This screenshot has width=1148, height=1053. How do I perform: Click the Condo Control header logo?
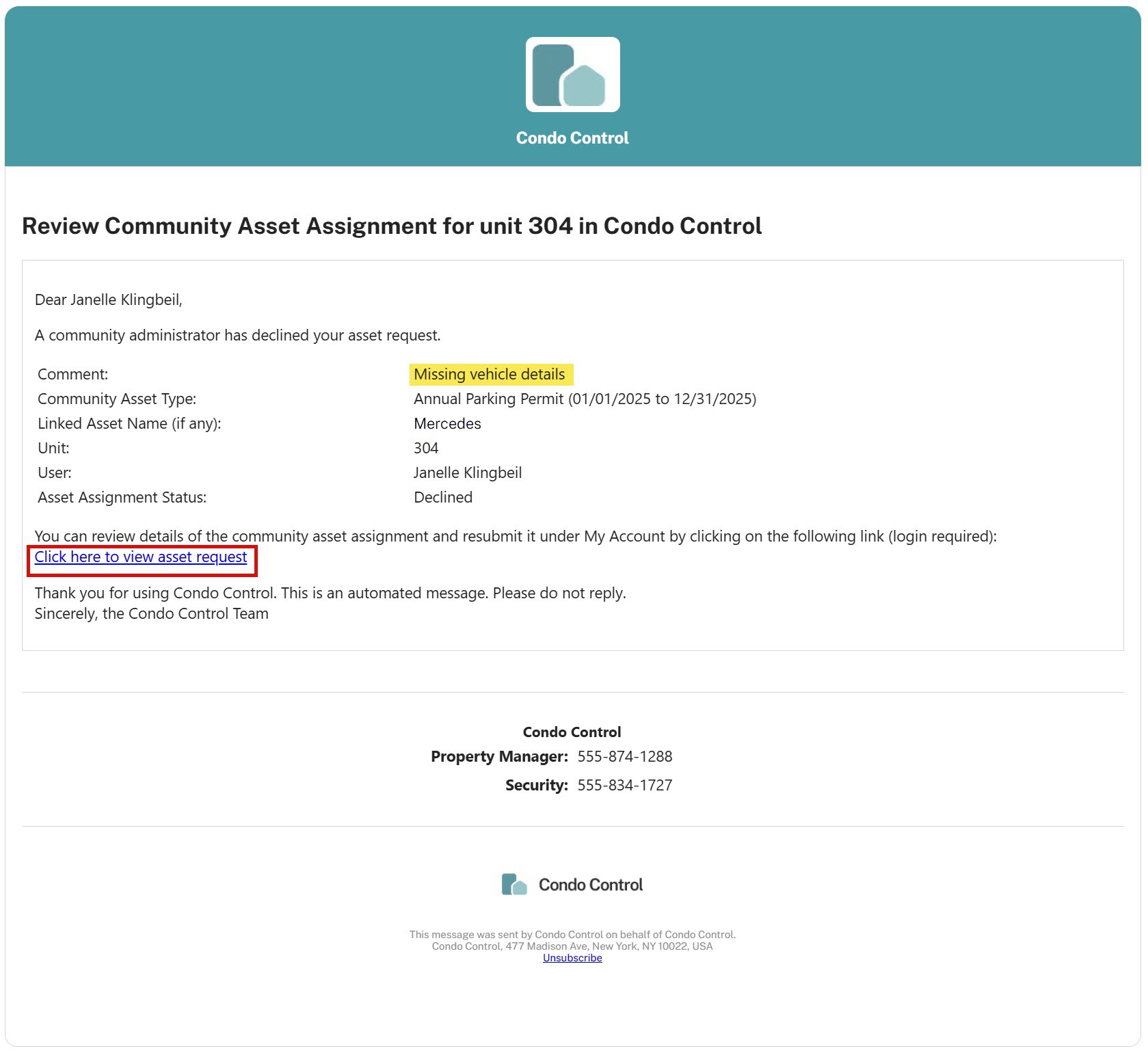coord(572,75)
